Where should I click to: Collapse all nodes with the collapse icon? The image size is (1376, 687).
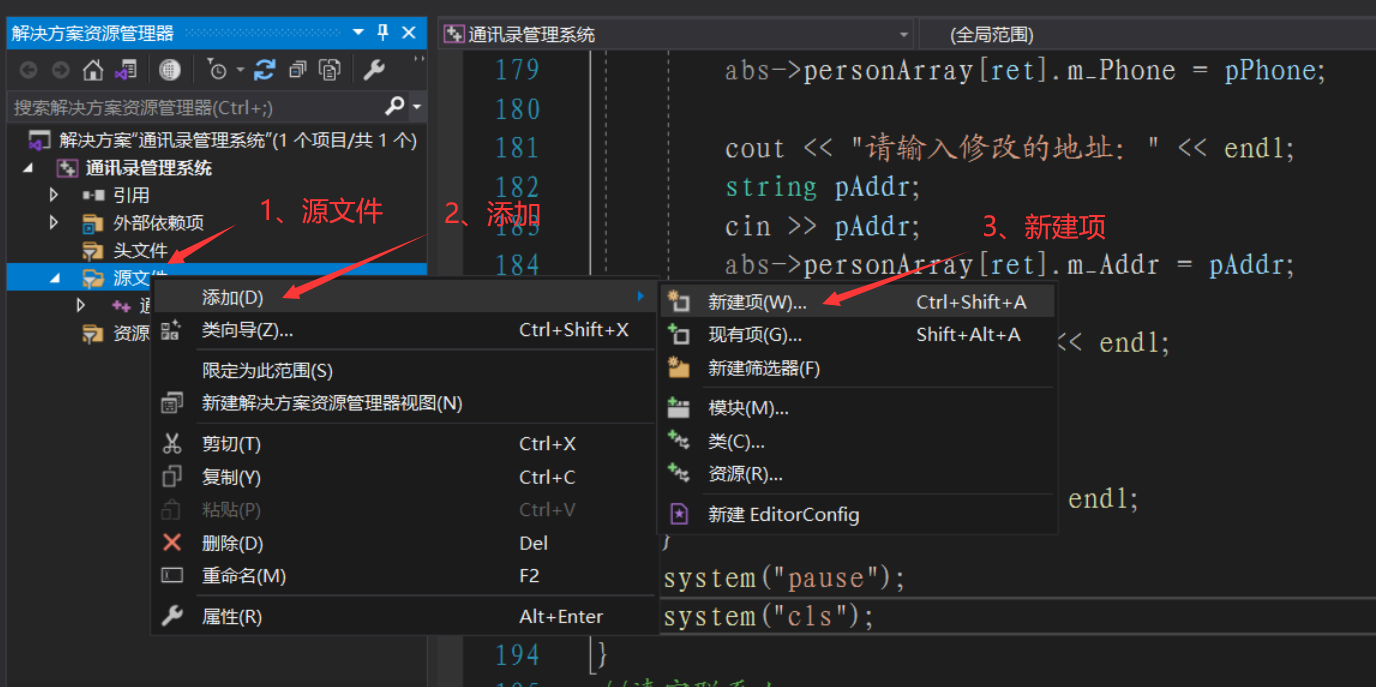[x=297, y=70]
